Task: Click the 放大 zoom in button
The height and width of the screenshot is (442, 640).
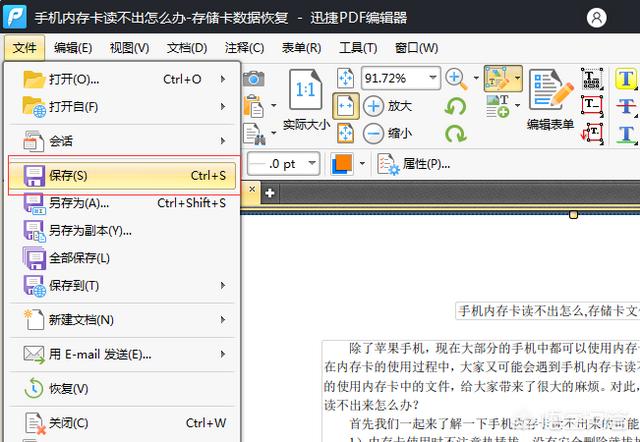Action: 387,106
